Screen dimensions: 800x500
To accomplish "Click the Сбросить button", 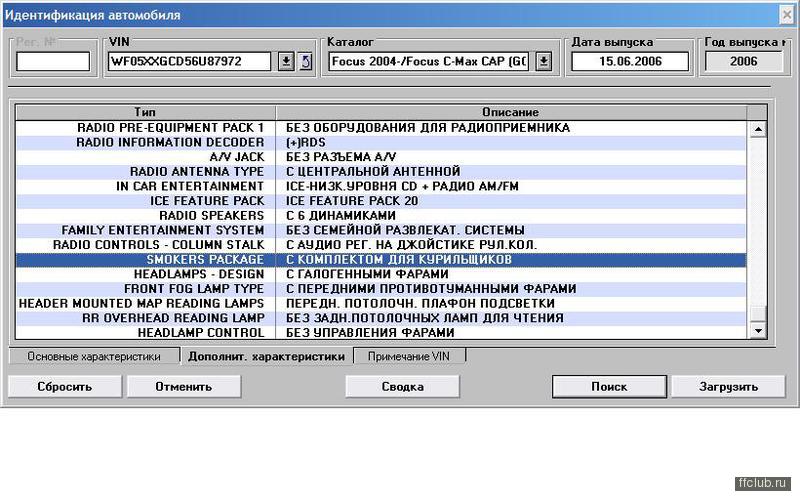I will click(x=65, y=387).
